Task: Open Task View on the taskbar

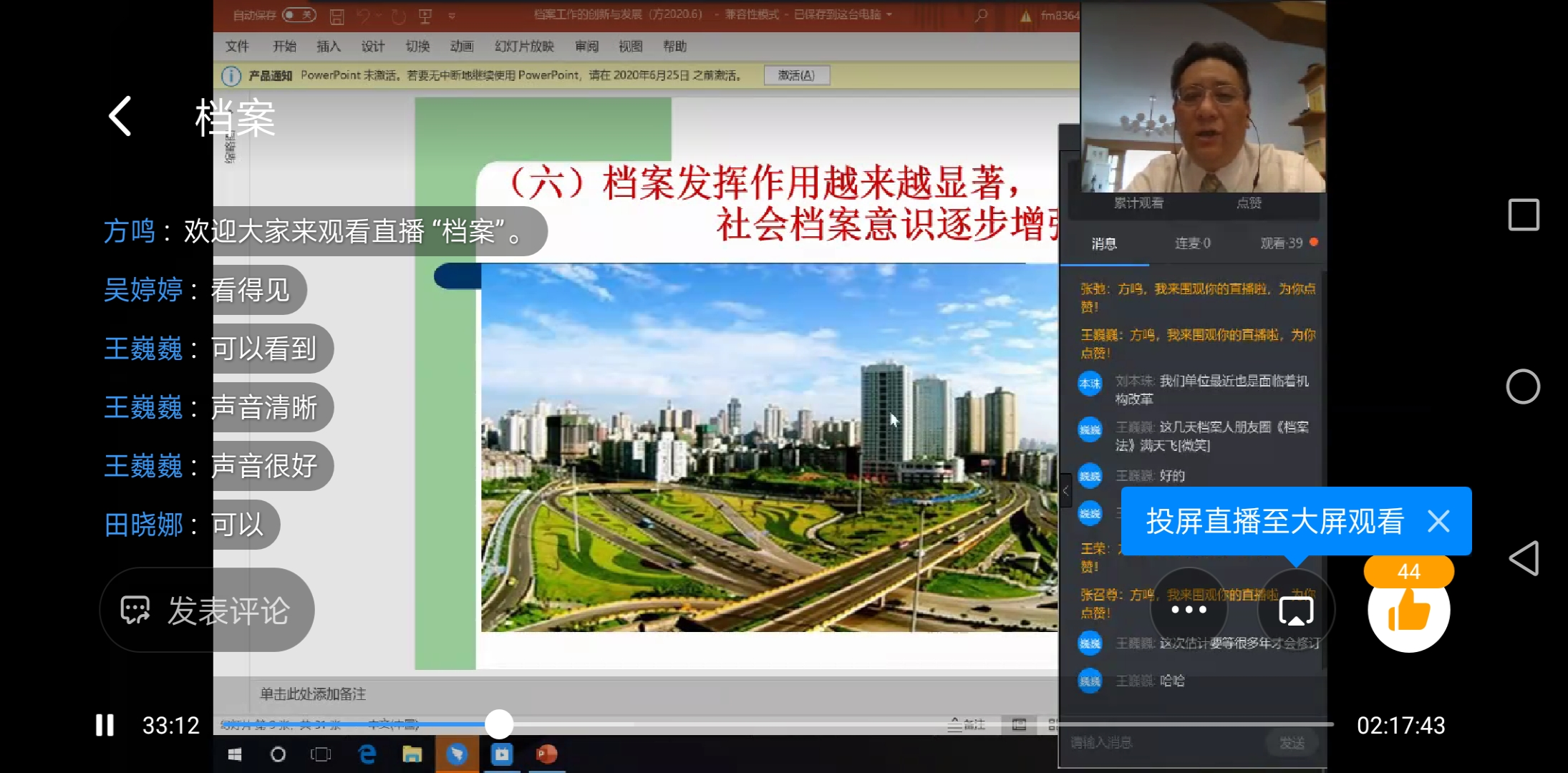Action: (x=321, y=754)
